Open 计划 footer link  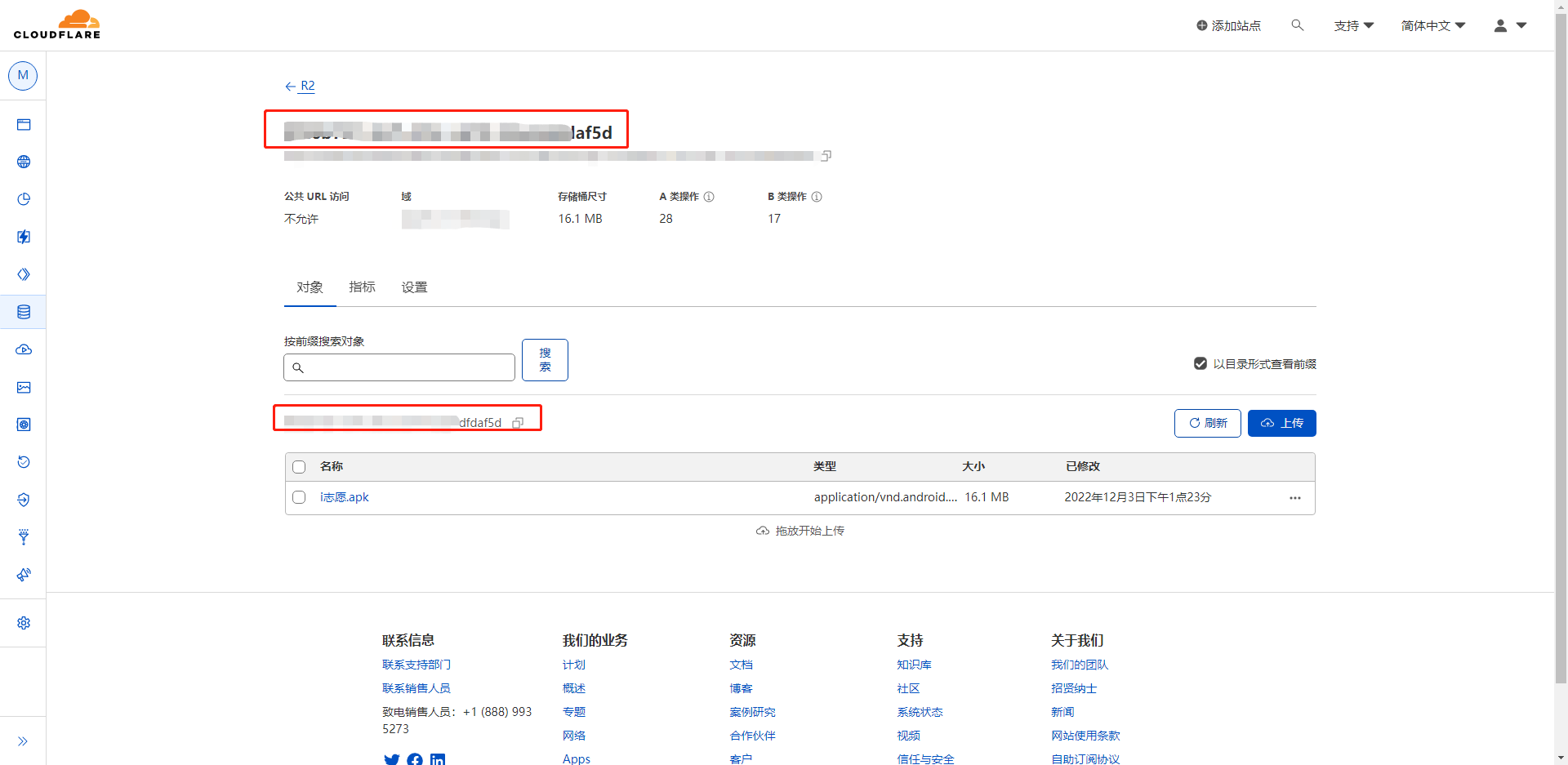pyautogui.click(x=574, y=665)
